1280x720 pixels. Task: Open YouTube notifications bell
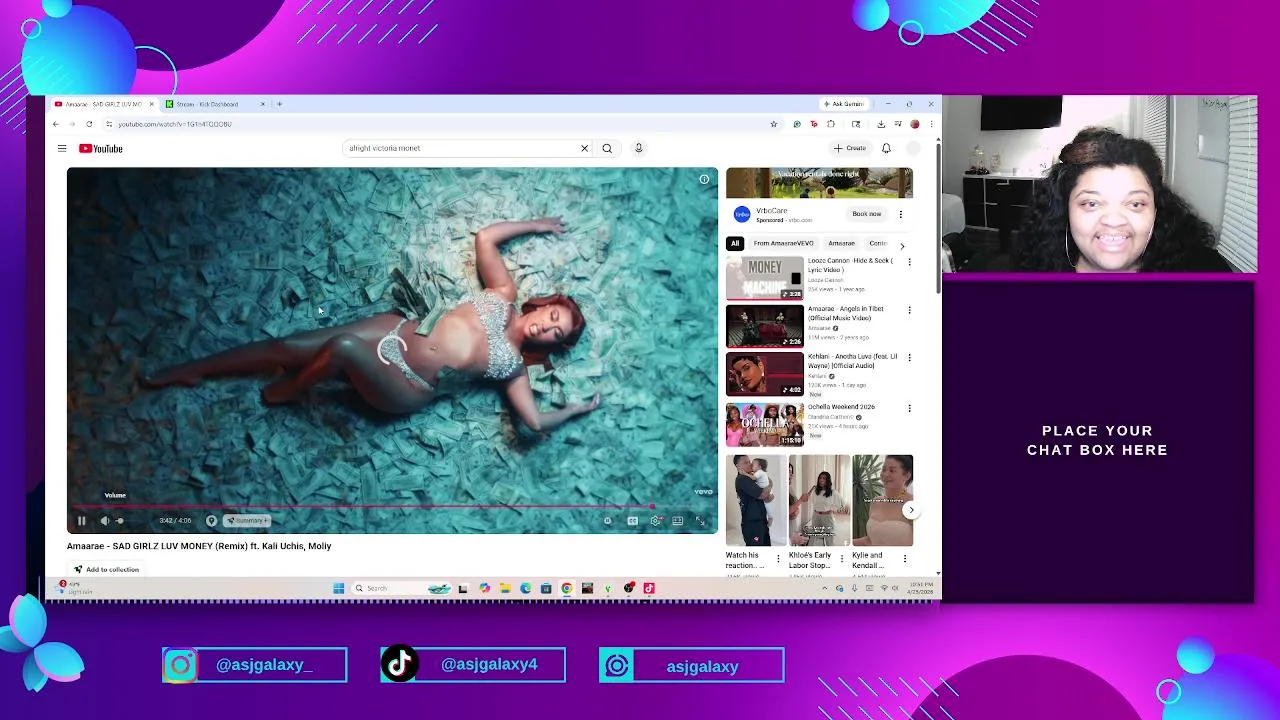pos(886,148)
